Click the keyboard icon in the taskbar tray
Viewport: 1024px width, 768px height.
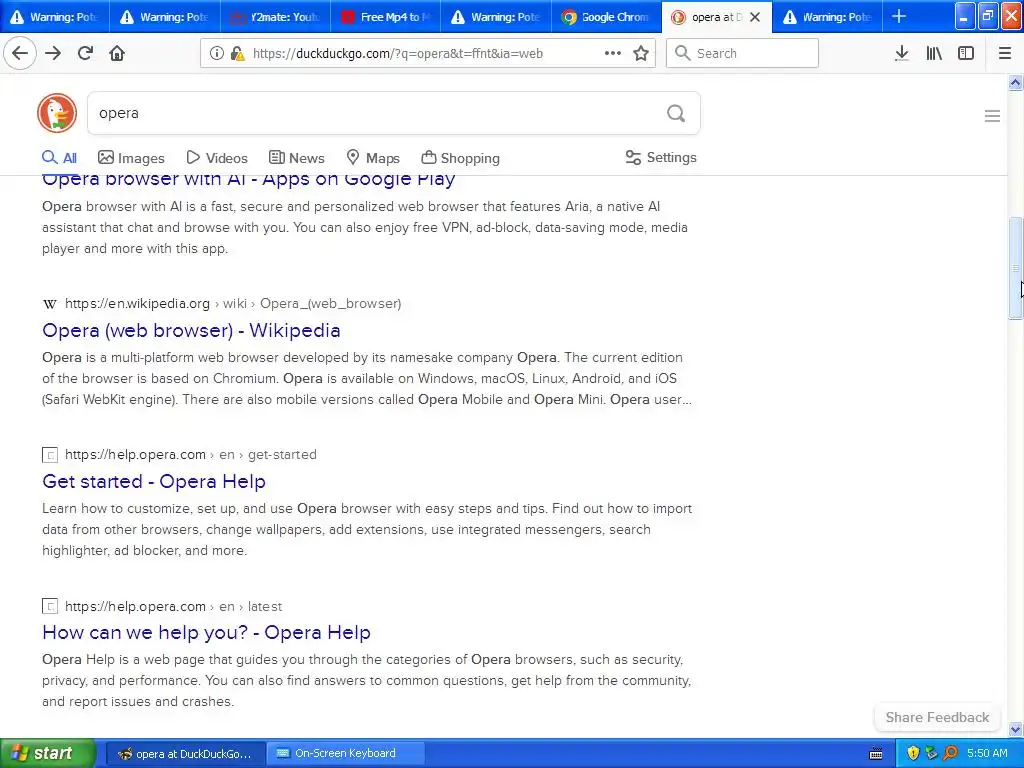tap(876, 754)
